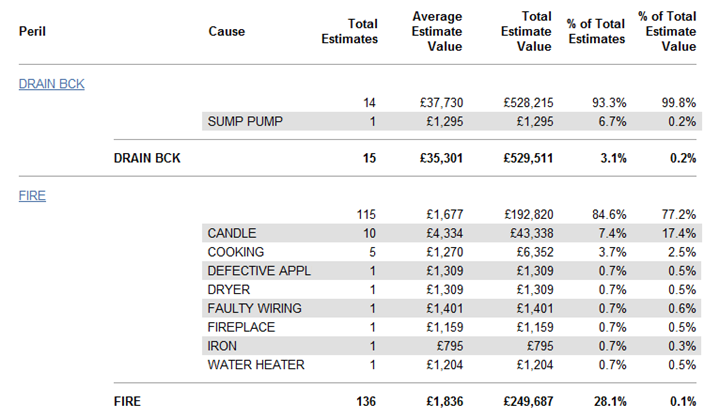The height and width of the screenshot is (419, 720).
Task: Click the £249,687 total estimate value
Action: pos(528,402)
